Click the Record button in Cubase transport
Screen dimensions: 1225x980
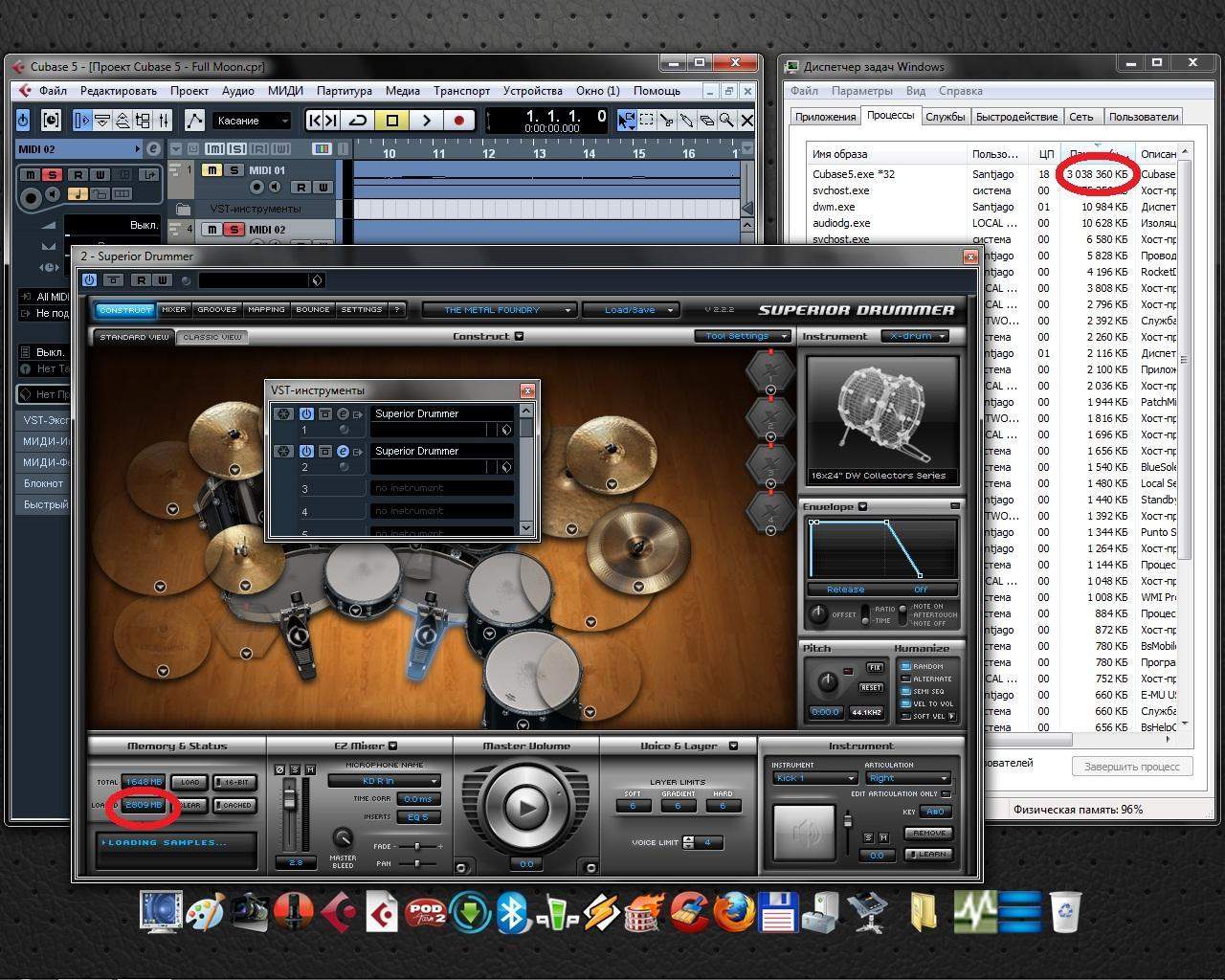pyautogui.click(x=459, y=121)
